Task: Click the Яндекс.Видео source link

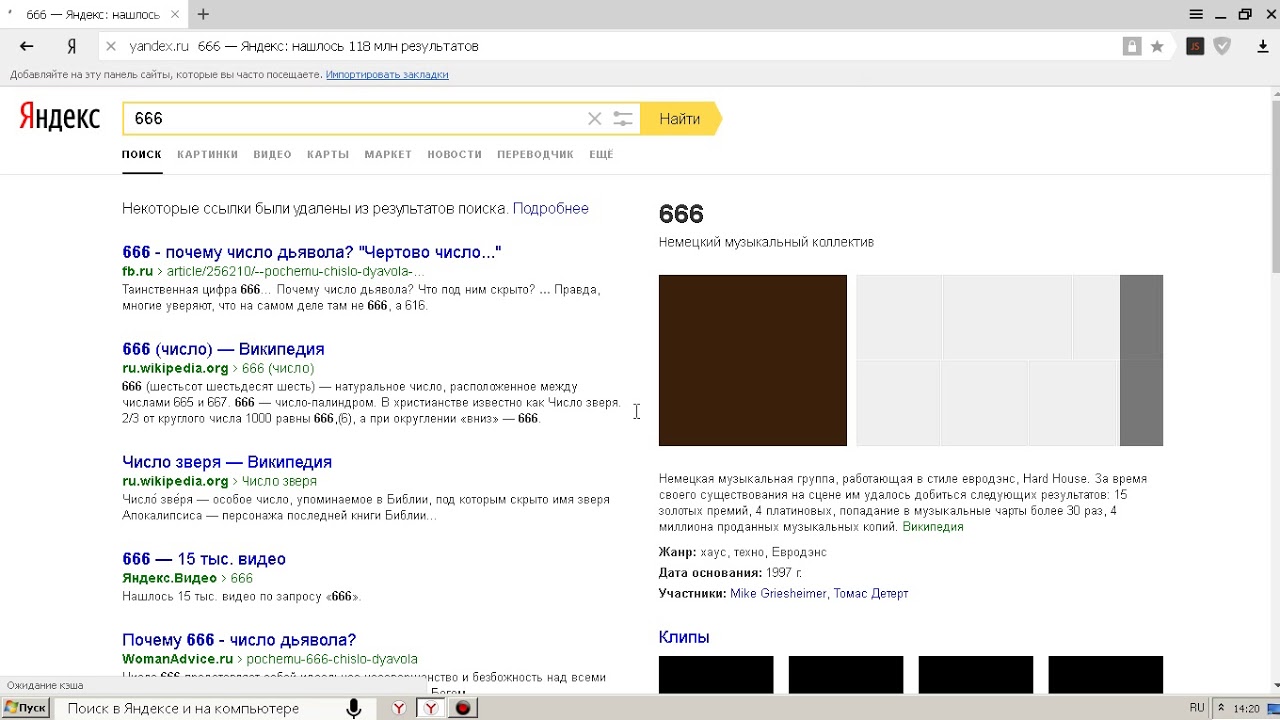Action: tap(169, 578)
